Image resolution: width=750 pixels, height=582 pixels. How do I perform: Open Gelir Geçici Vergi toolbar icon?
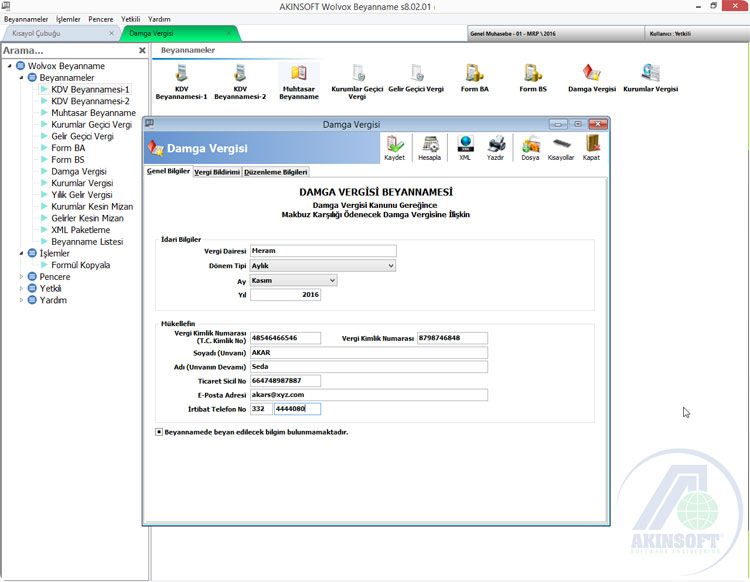(416, 79)
